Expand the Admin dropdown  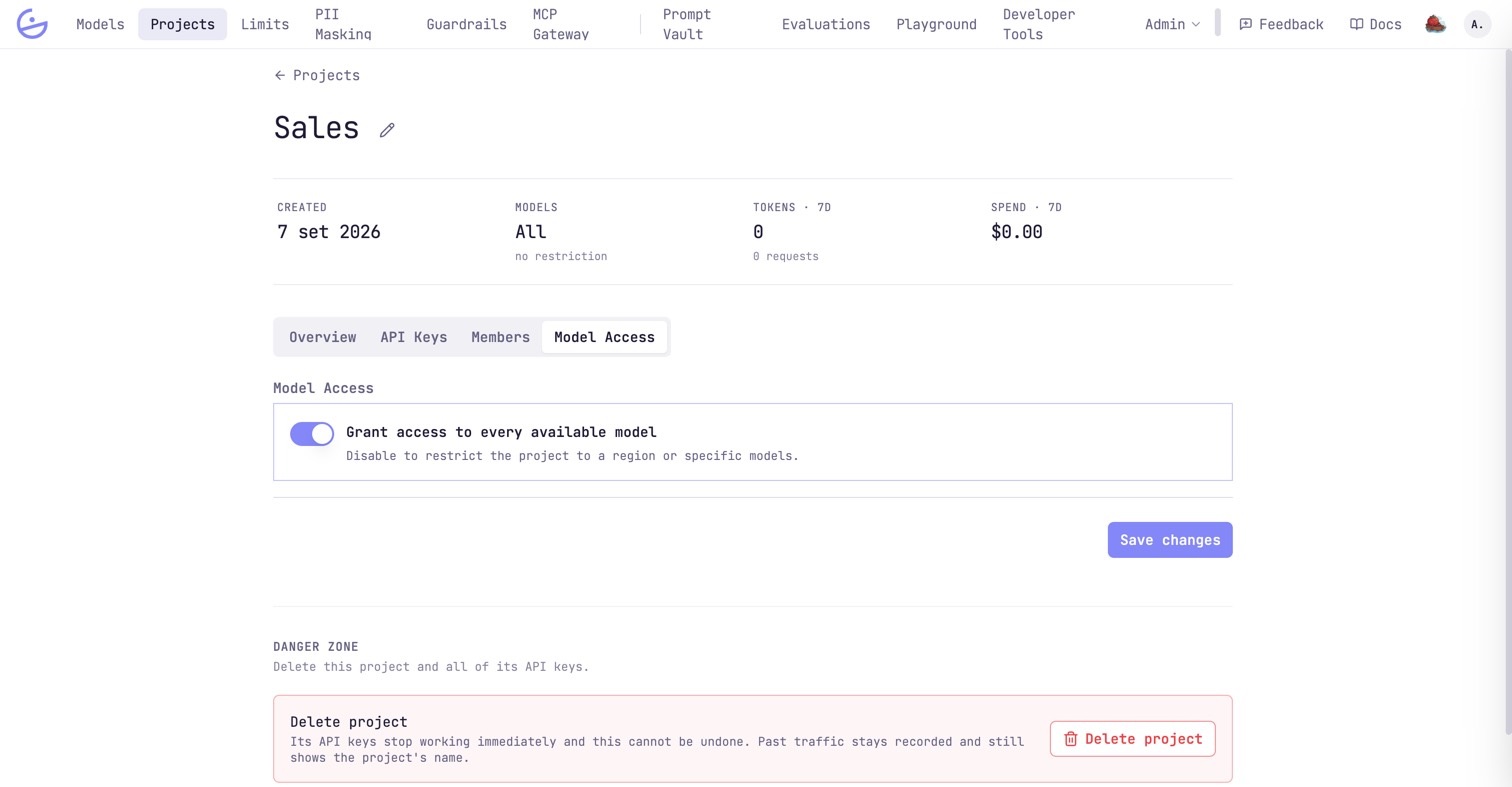[1173, 24]
